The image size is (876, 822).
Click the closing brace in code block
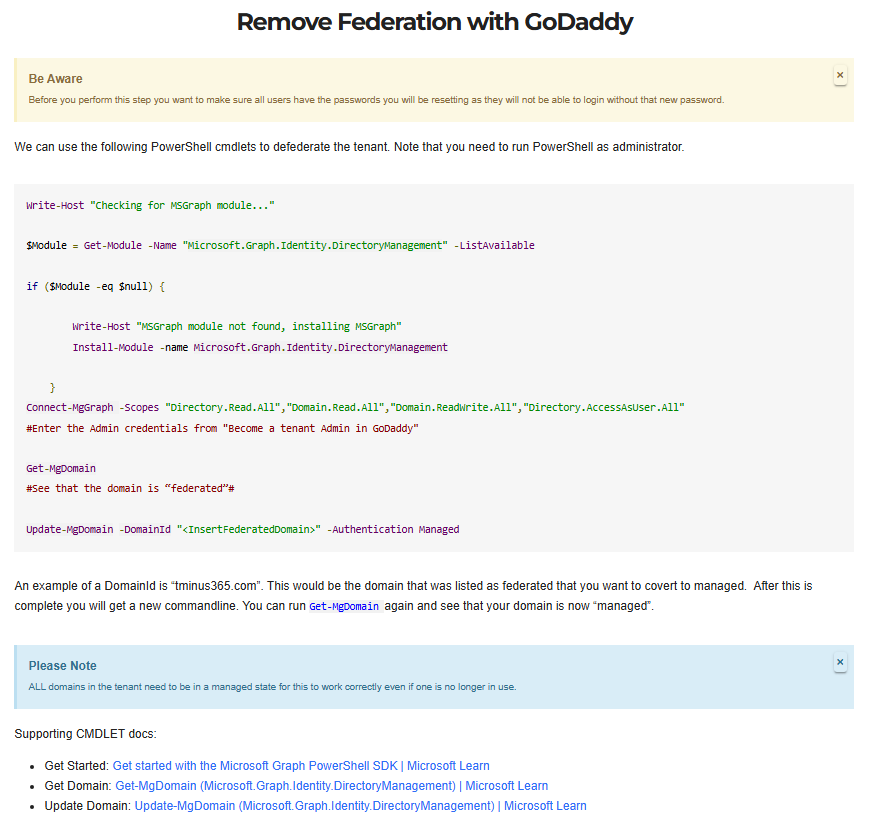(53, 387)
